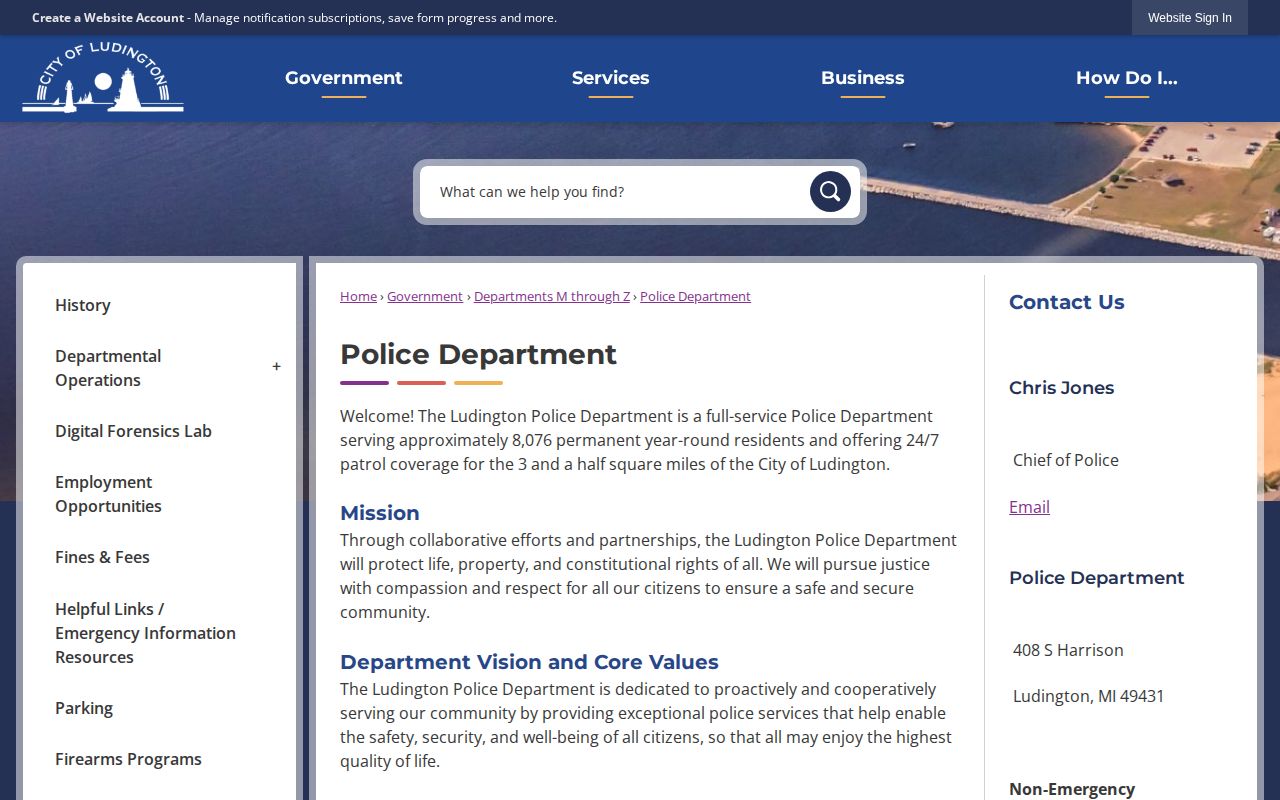Click the search magnifier button
Screen dimensions: 1280x800
[x=830, y=192]
